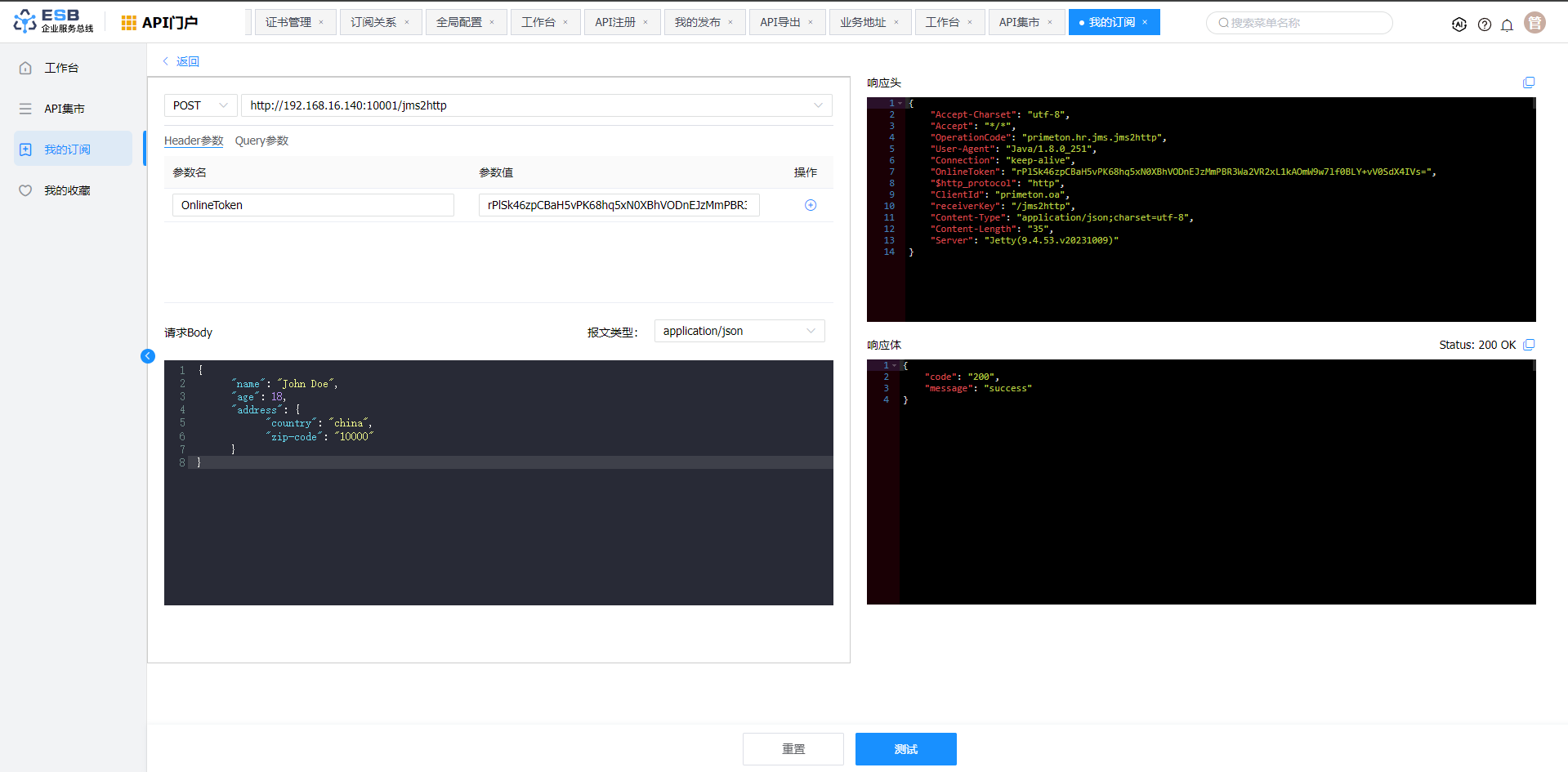
Task: Click the add header parameter plus icon
Action: pyautogui.click(x=810, y=205)
